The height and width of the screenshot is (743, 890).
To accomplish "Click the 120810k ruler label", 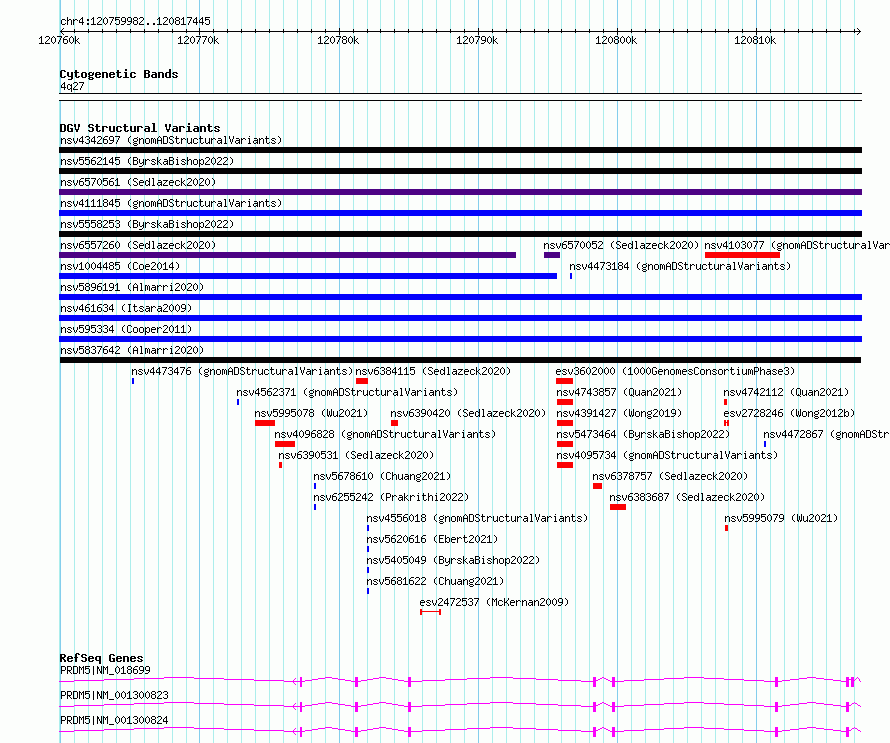I will point(755,40).
